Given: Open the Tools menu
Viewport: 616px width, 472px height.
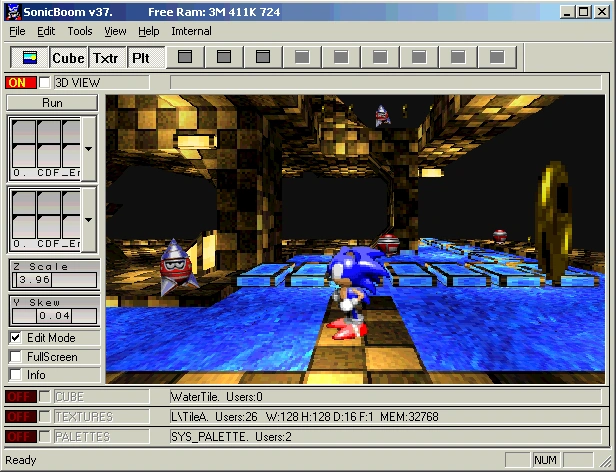Looking at the screenshot, I should (80, 31).
